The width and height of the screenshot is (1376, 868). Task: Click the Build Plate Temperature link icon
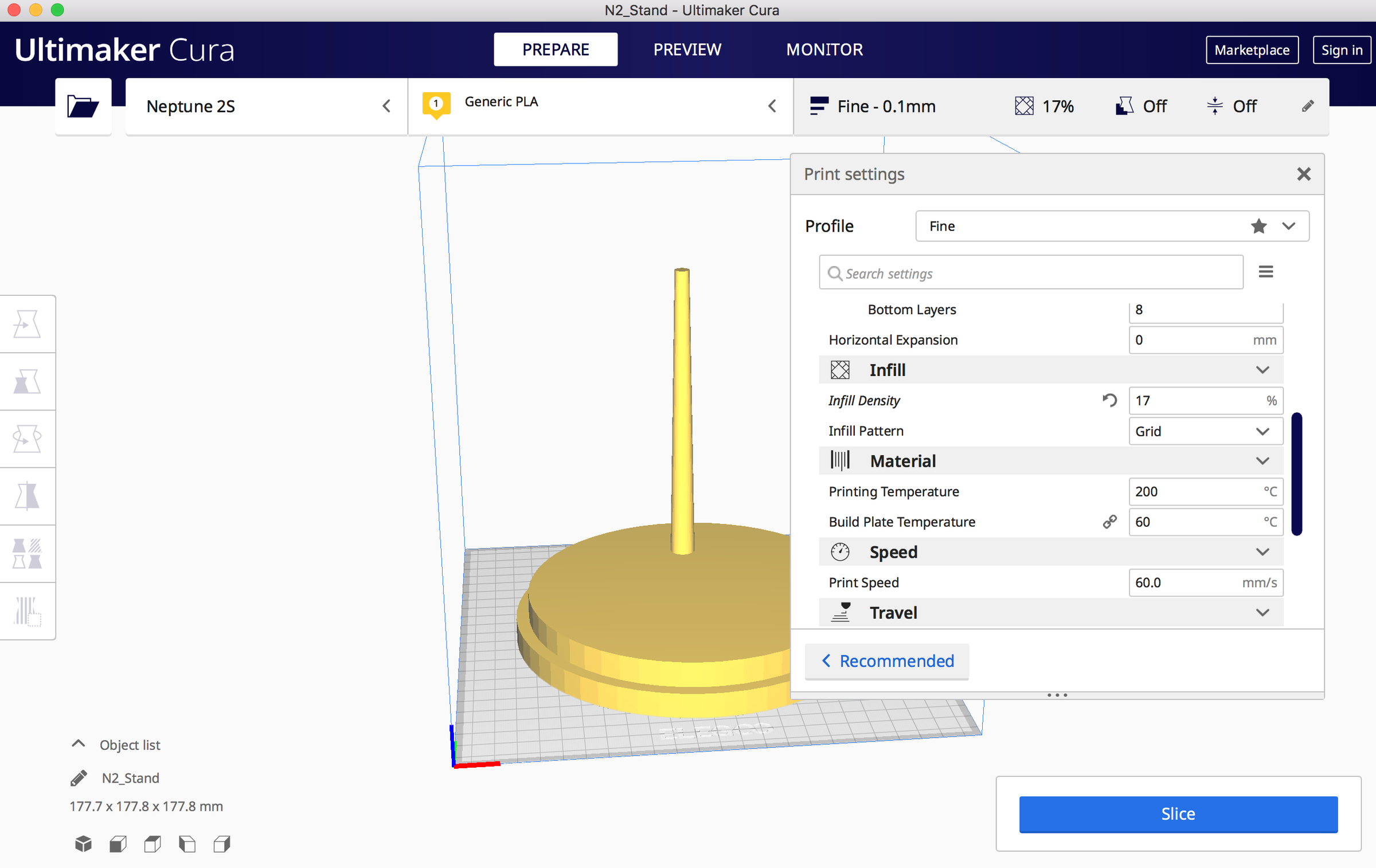pyautogui.click(x=1109, y=522)
